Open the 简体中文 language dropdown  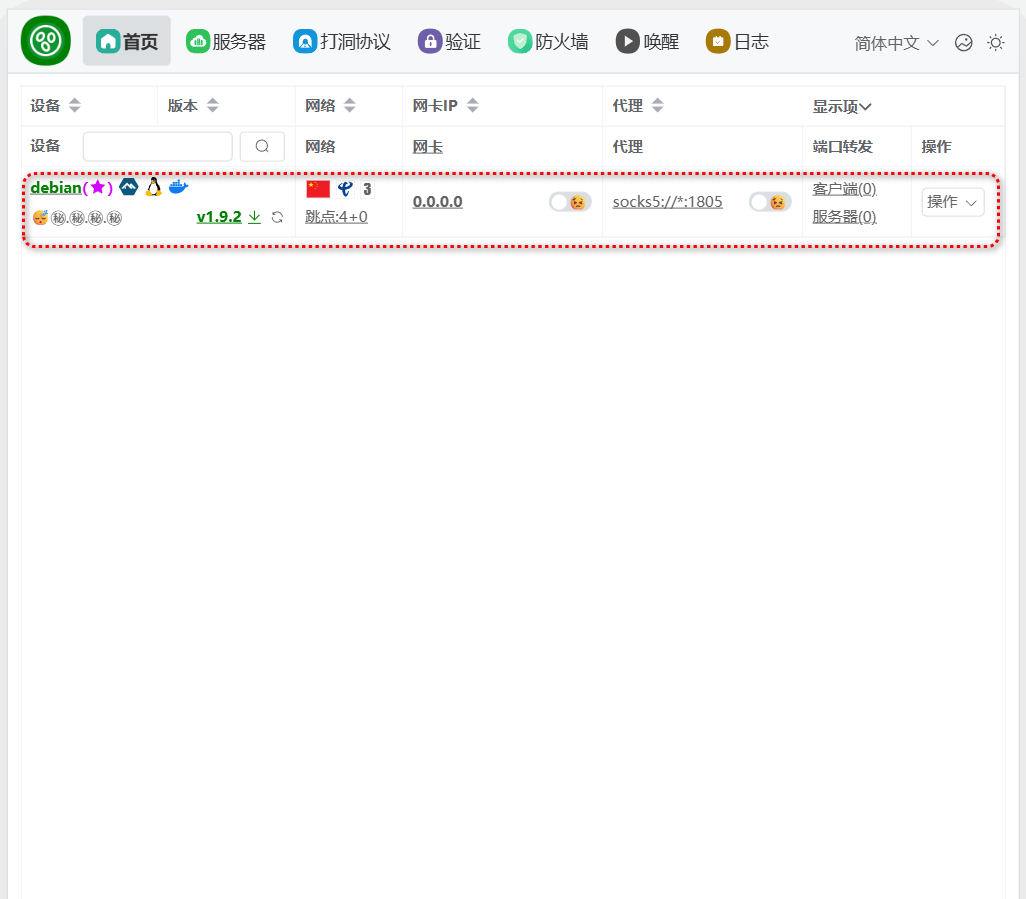896,43
